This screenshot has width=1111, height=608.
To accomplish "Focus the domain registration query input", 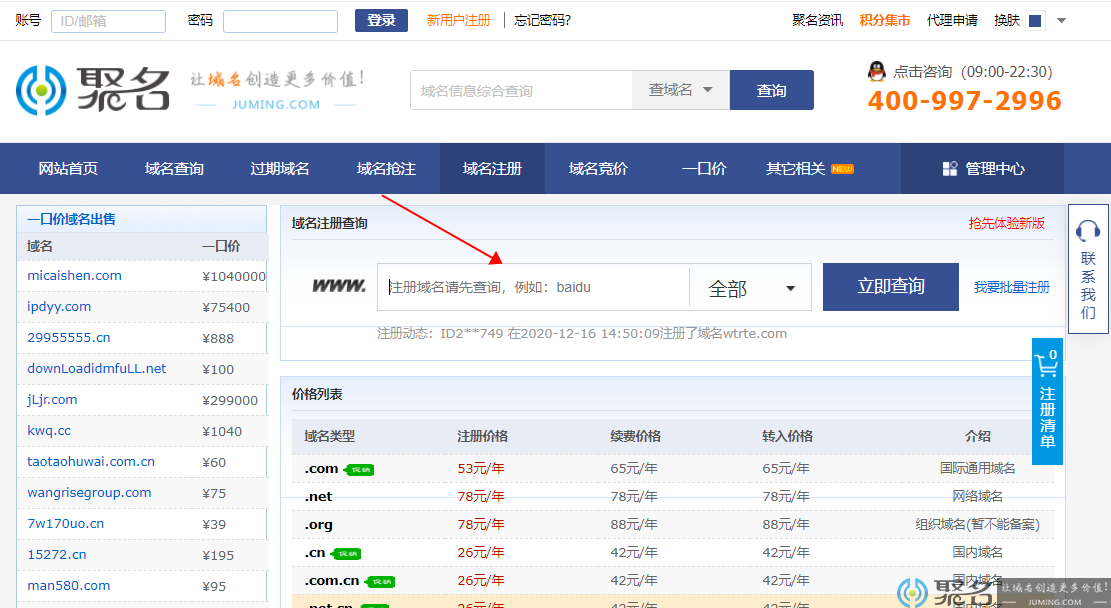I will point(533,287).
